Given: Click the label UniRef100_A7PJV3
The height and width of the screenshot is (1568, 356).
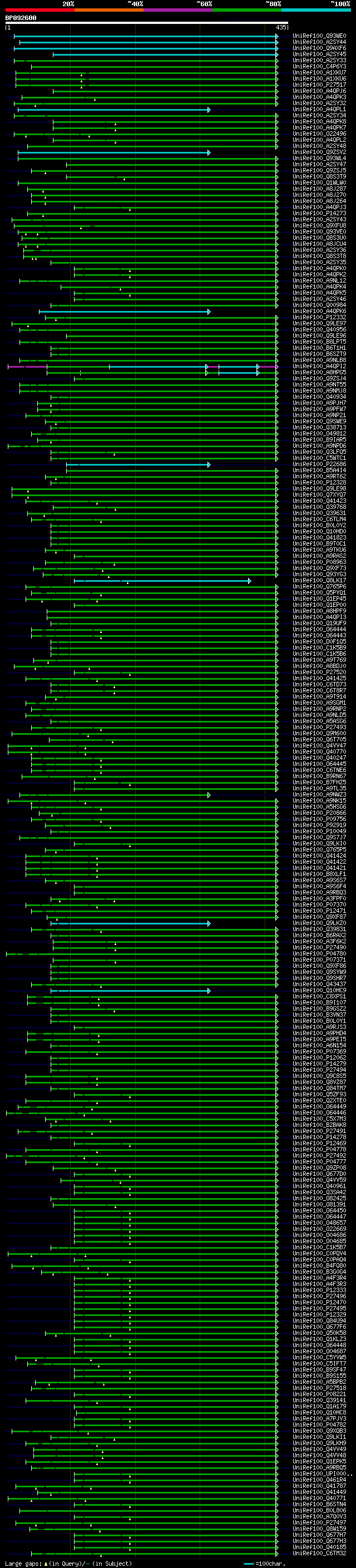Looking at the screenshot, I should point(319,1418).
